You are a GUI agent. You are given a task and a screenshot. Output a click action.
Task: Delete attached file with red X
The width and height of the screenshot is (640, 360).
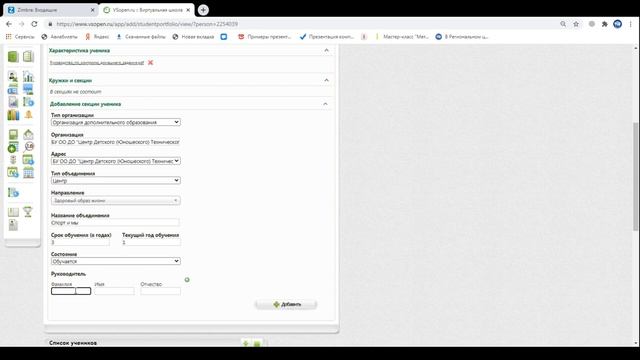(x=150, y=62)
